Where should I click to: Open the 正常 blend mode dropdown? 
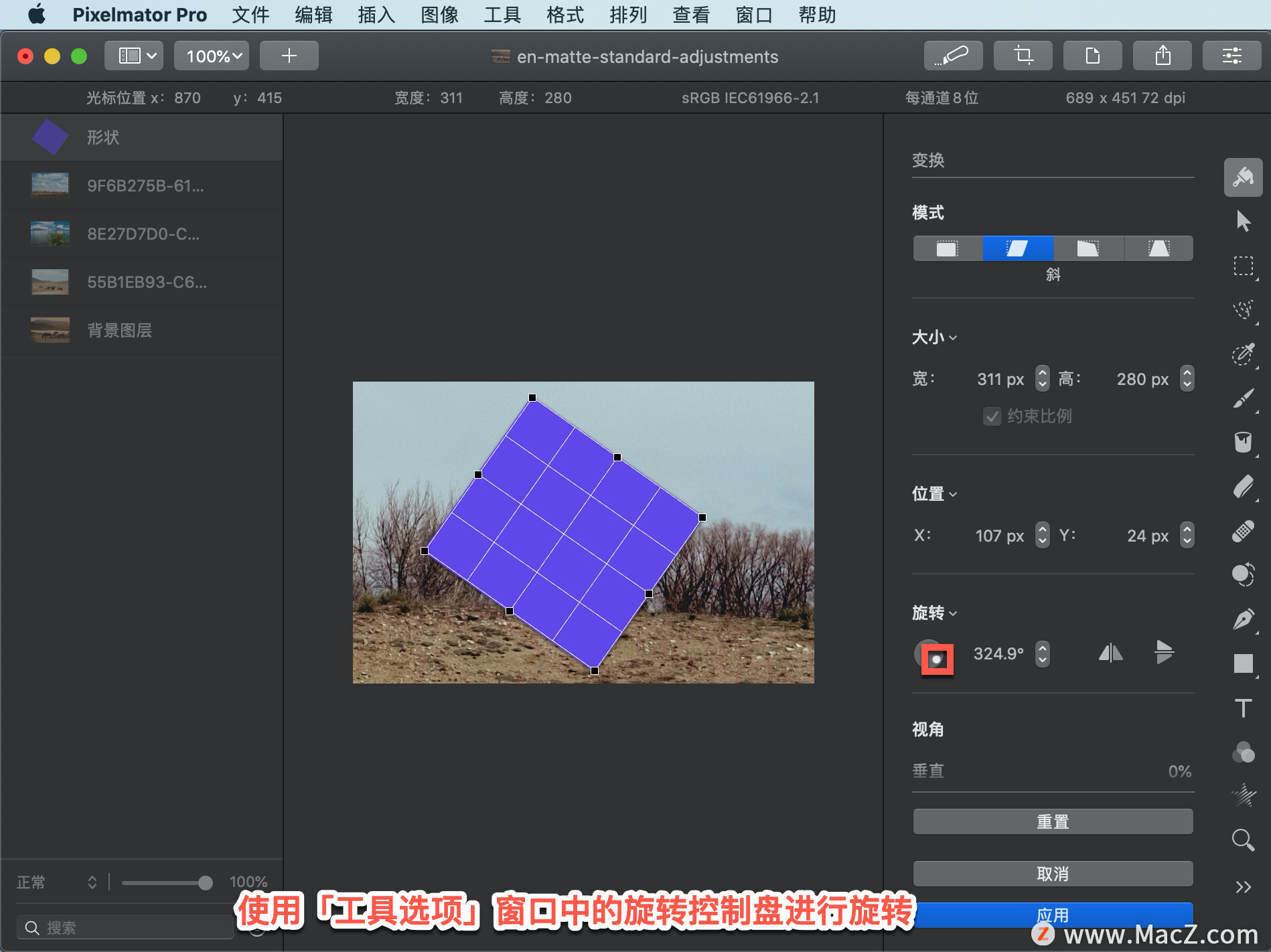click(x=57, y=882)
